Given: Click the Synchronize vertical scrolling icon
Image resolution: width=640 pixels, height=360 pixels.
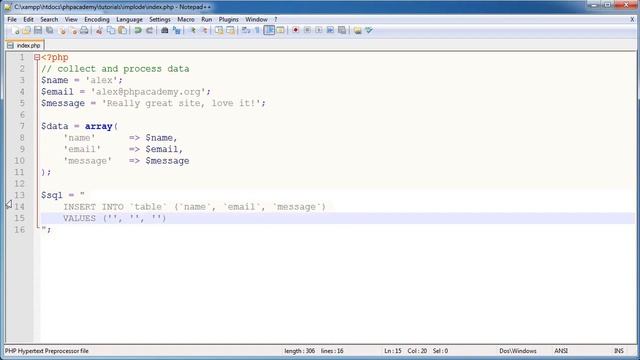Looking at the screenshot, I should (x=219, y=31).
